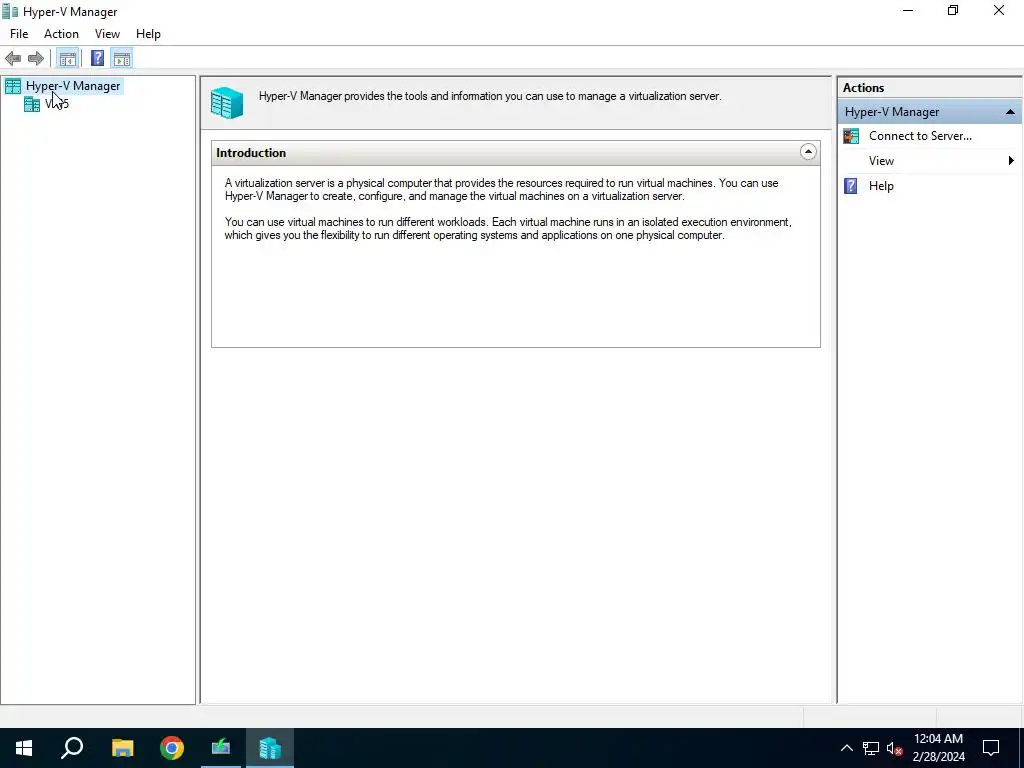Viewport: 1024px width, 768px height.
Task: Click the Actions pane title
Action: point(863,88)
